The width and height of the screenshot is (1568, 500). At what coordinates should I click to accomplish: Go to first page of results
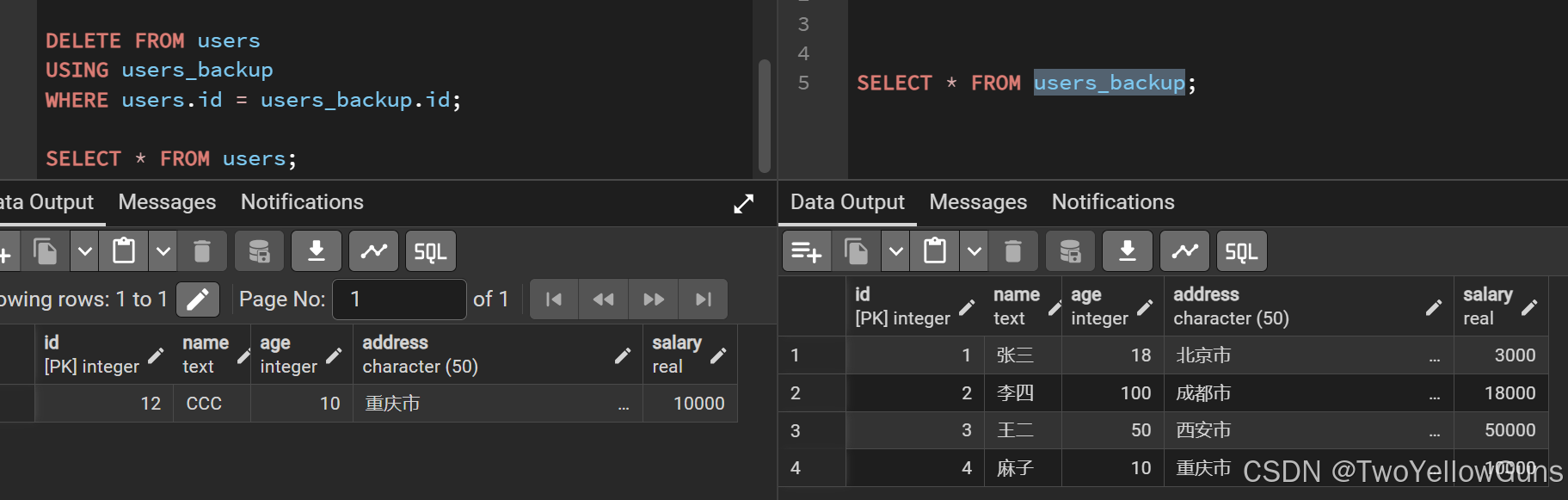tap(555, 299)
